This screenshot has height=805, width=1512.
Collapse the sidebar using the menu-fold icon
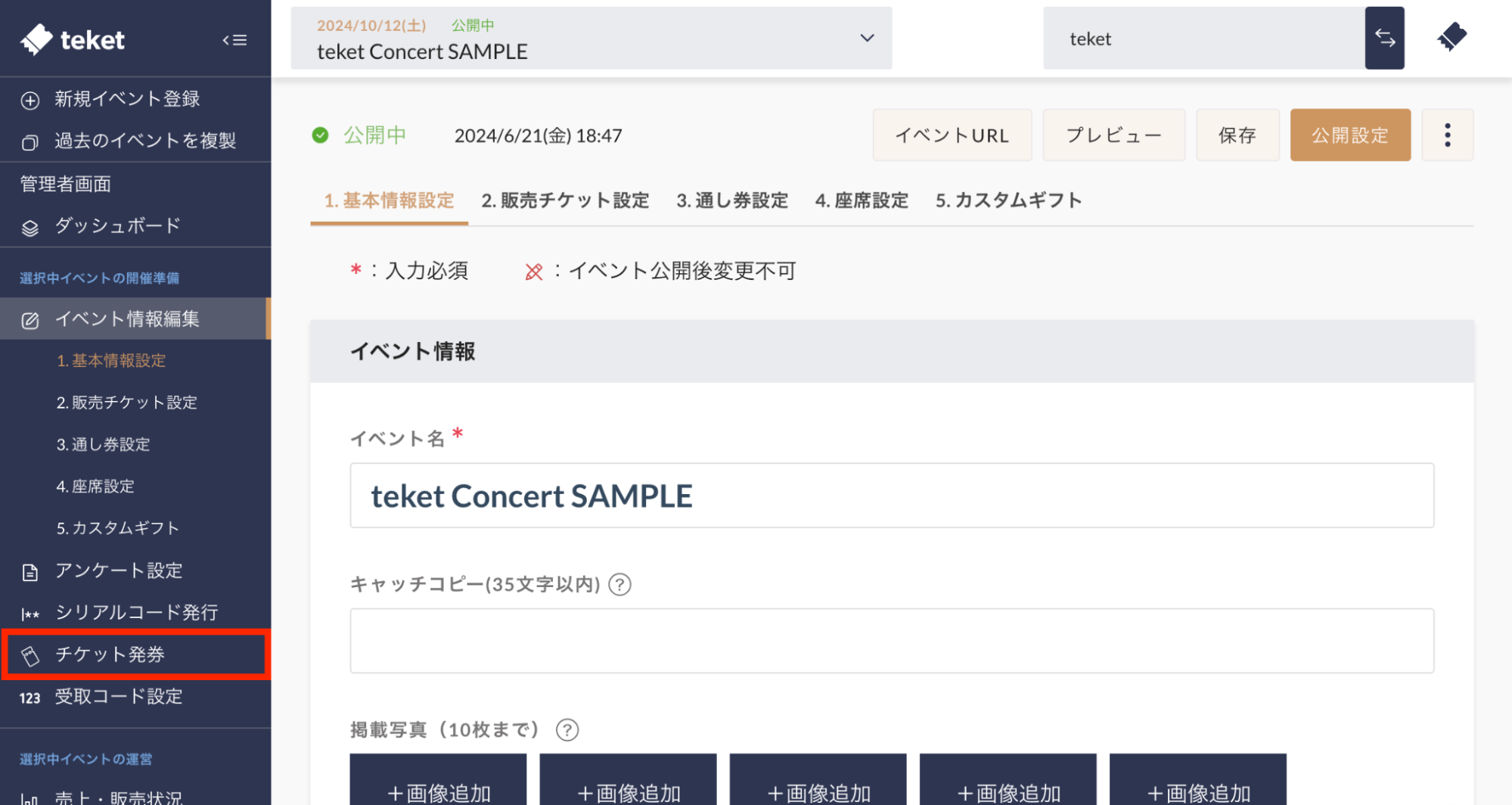pyautogui.click(x=234, y=40)
